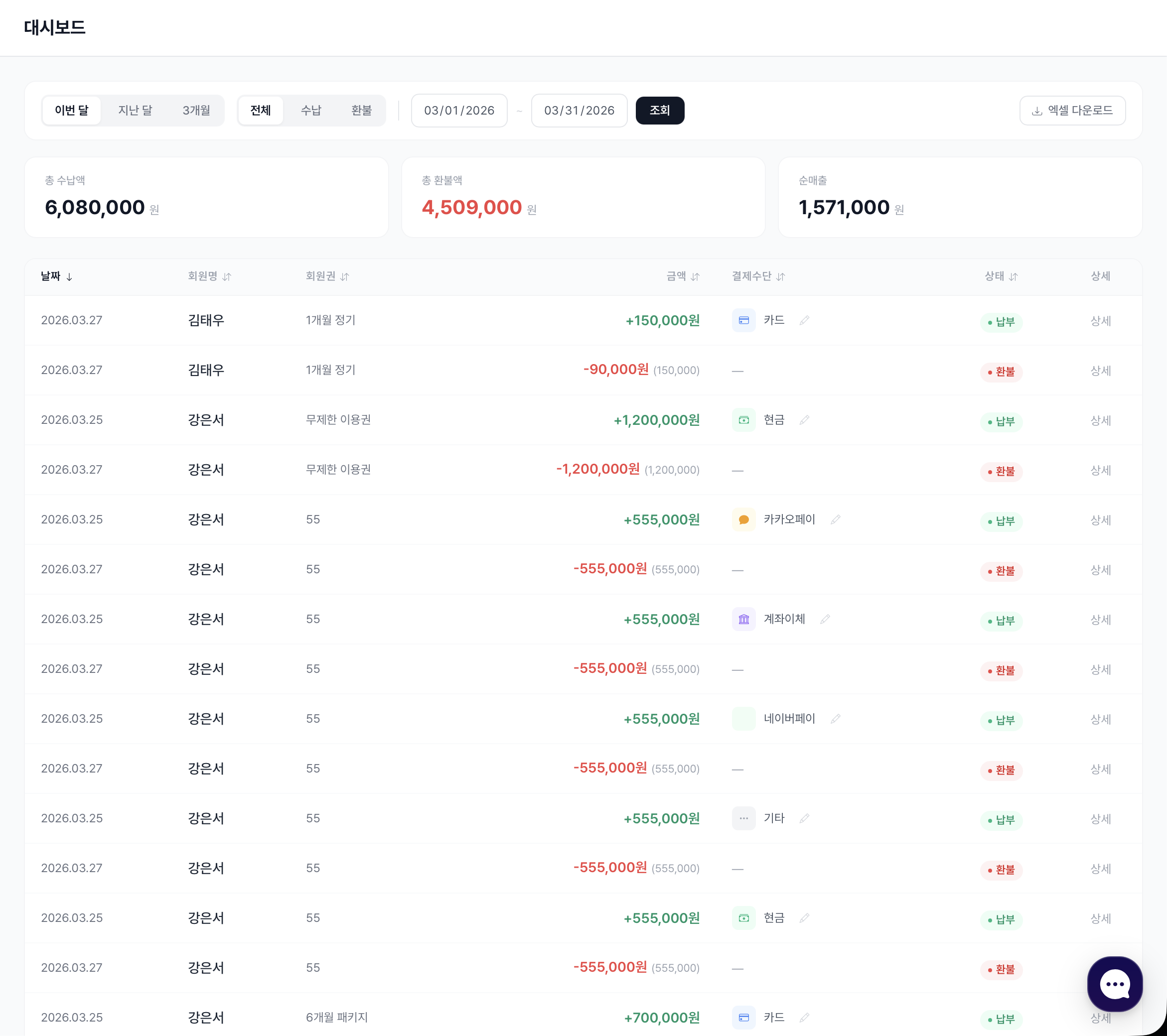Download Excel via 엑셀 다운로드
1167x1036 pixels.
coord(1072,110)
